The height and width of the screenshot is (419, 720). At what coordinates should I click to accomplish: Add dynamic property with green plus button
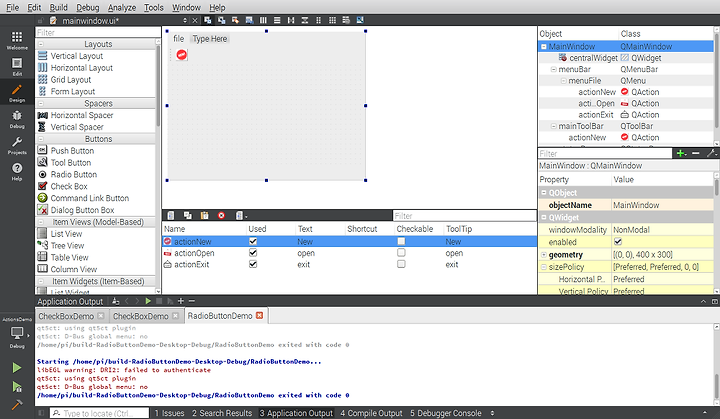[681, 153]
